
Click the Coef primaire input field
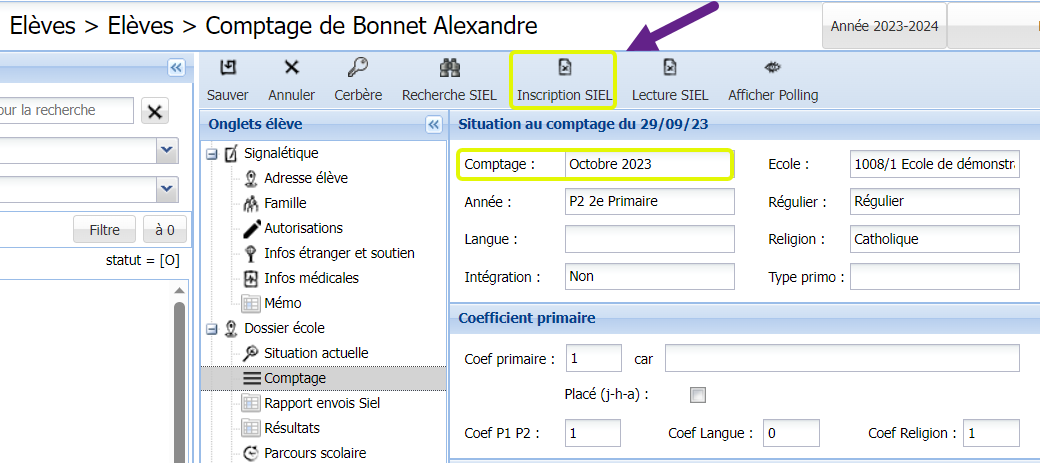pyautogui.click(x=593, y=358)
